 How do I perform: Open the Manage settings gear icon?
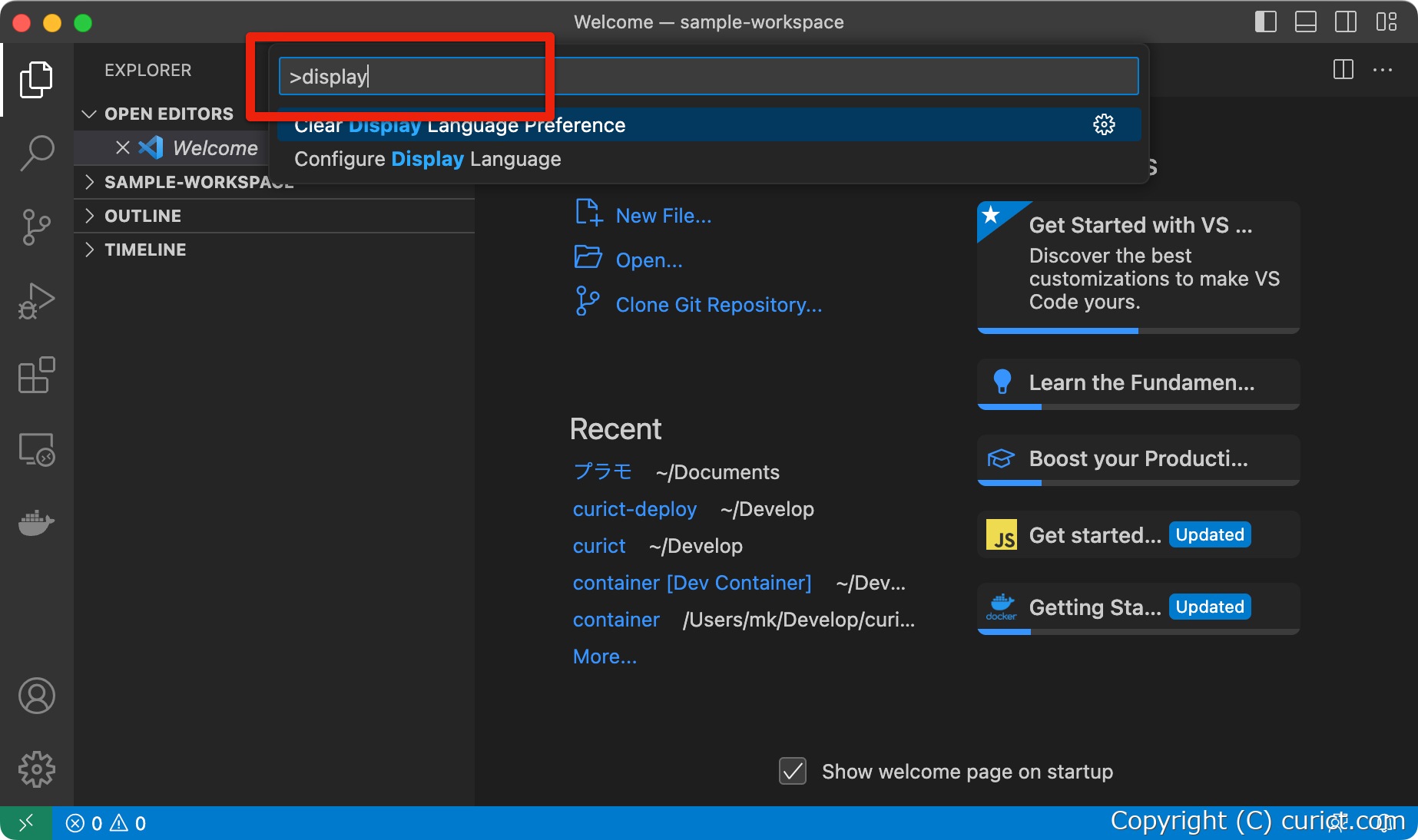pyautogui.click(x=36, y=769)
